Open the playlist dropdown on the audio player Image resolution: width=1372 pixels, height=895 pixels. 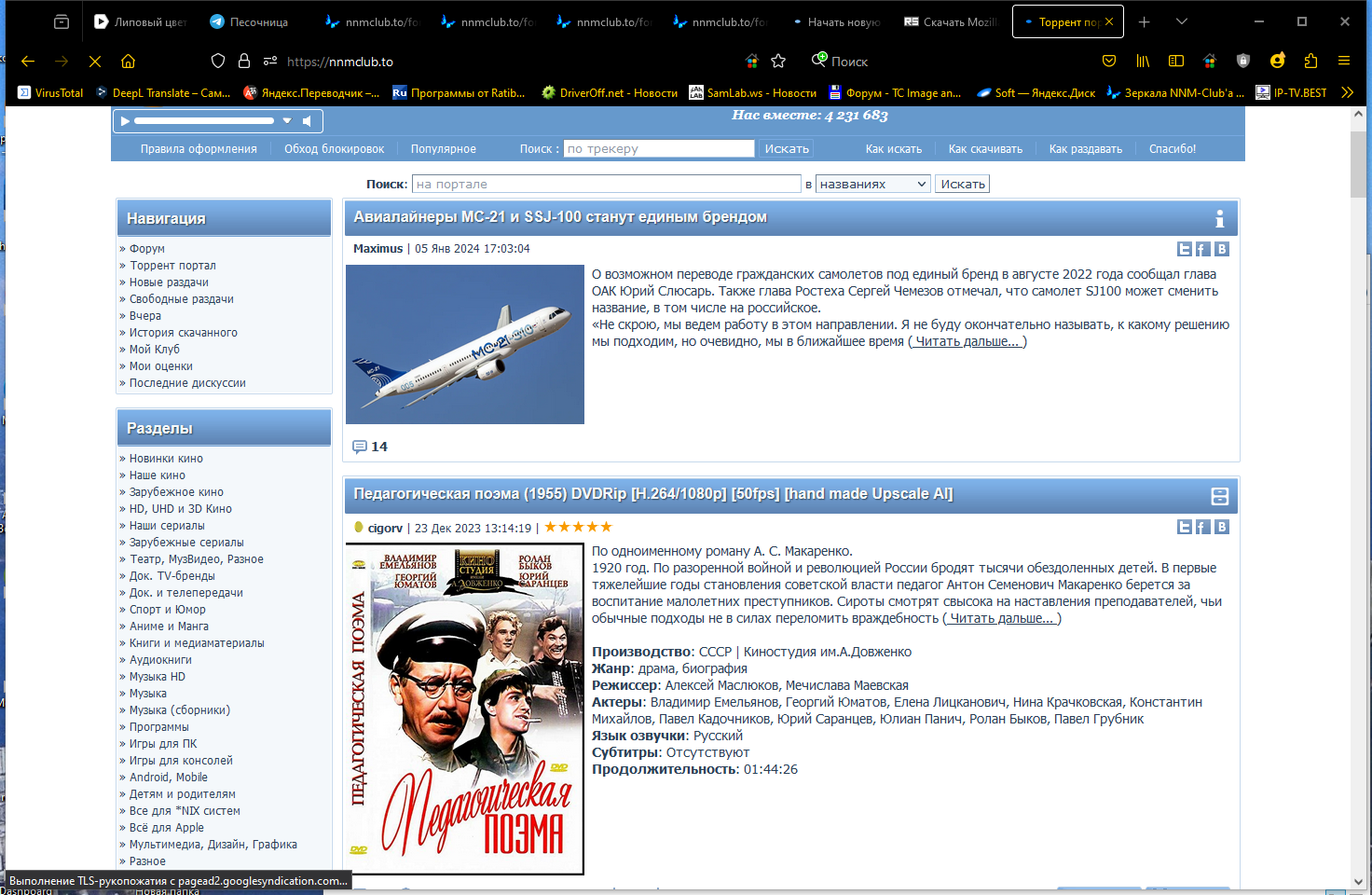point(287,120)
